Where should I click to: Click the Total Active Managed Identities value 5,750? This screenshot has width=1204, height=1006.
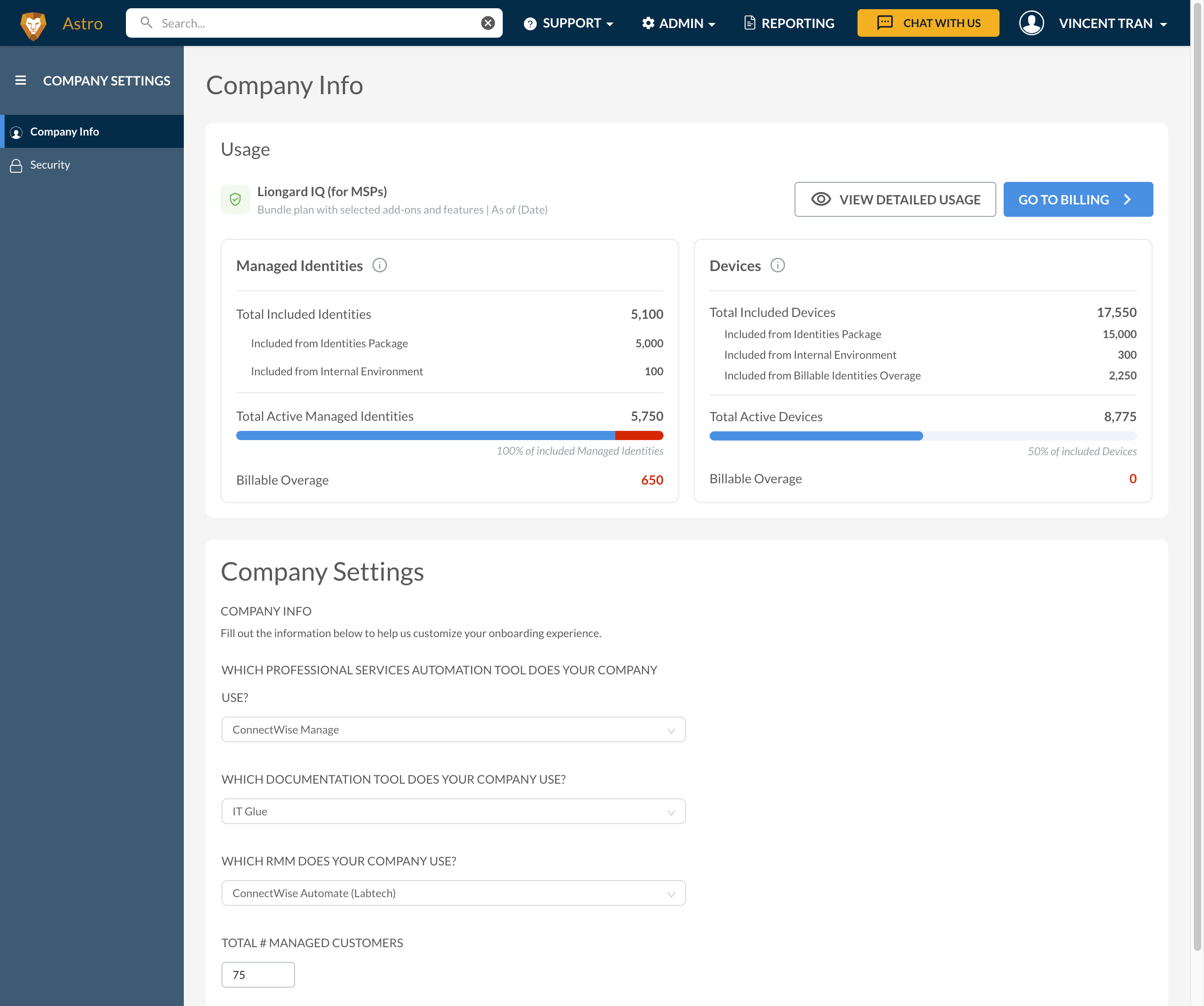tap(647, 416)
